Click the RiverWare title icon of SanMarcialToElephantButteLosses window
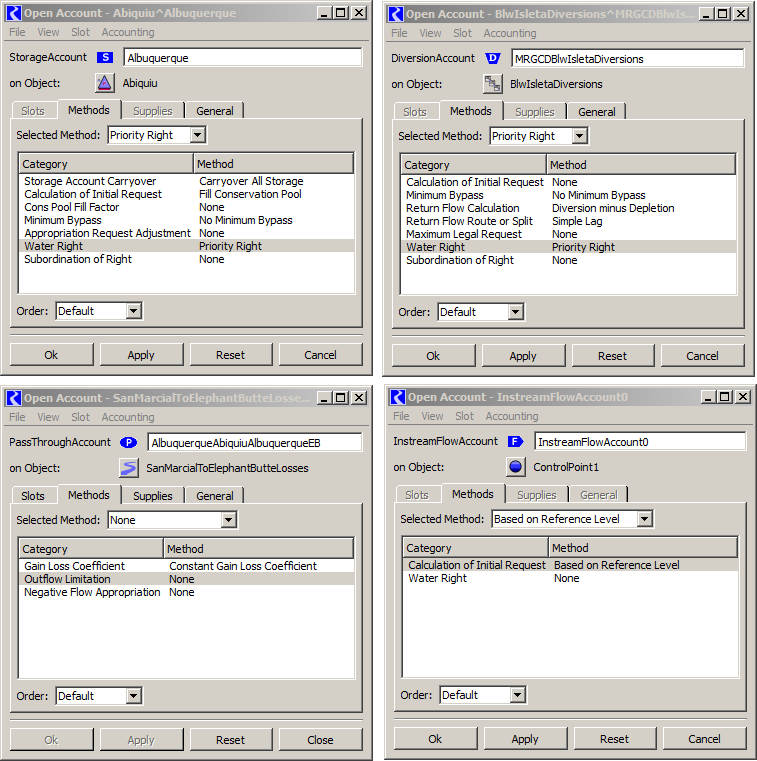Image resolution: width=757 pixels, height=761 pixels. click(x=14, y=397)
